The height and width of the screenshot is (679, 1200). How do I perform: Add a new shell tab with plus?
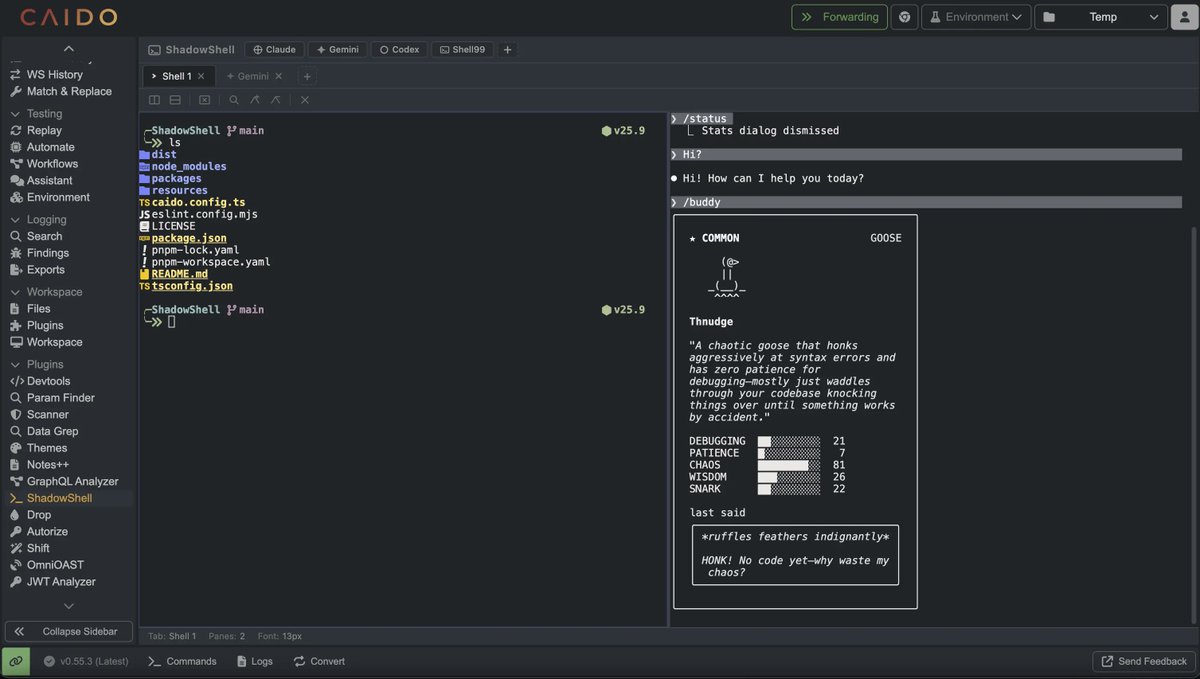point(307,76)
